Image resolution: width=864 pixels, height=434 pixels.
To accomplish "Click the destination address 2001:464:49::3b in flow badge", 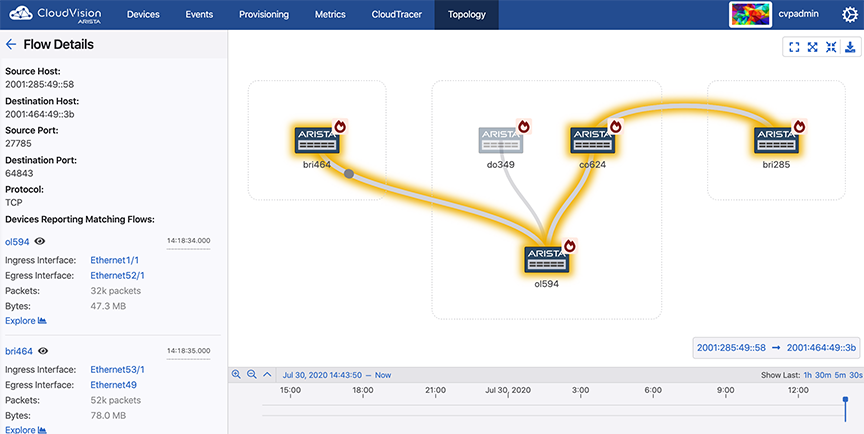I will [x=821, y=348].
